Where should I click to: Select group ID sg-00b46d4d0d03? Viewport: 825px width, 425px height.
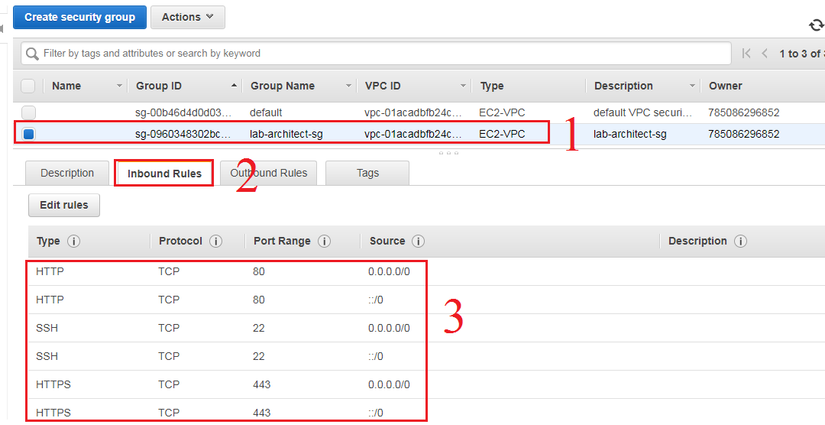[183, 113]
